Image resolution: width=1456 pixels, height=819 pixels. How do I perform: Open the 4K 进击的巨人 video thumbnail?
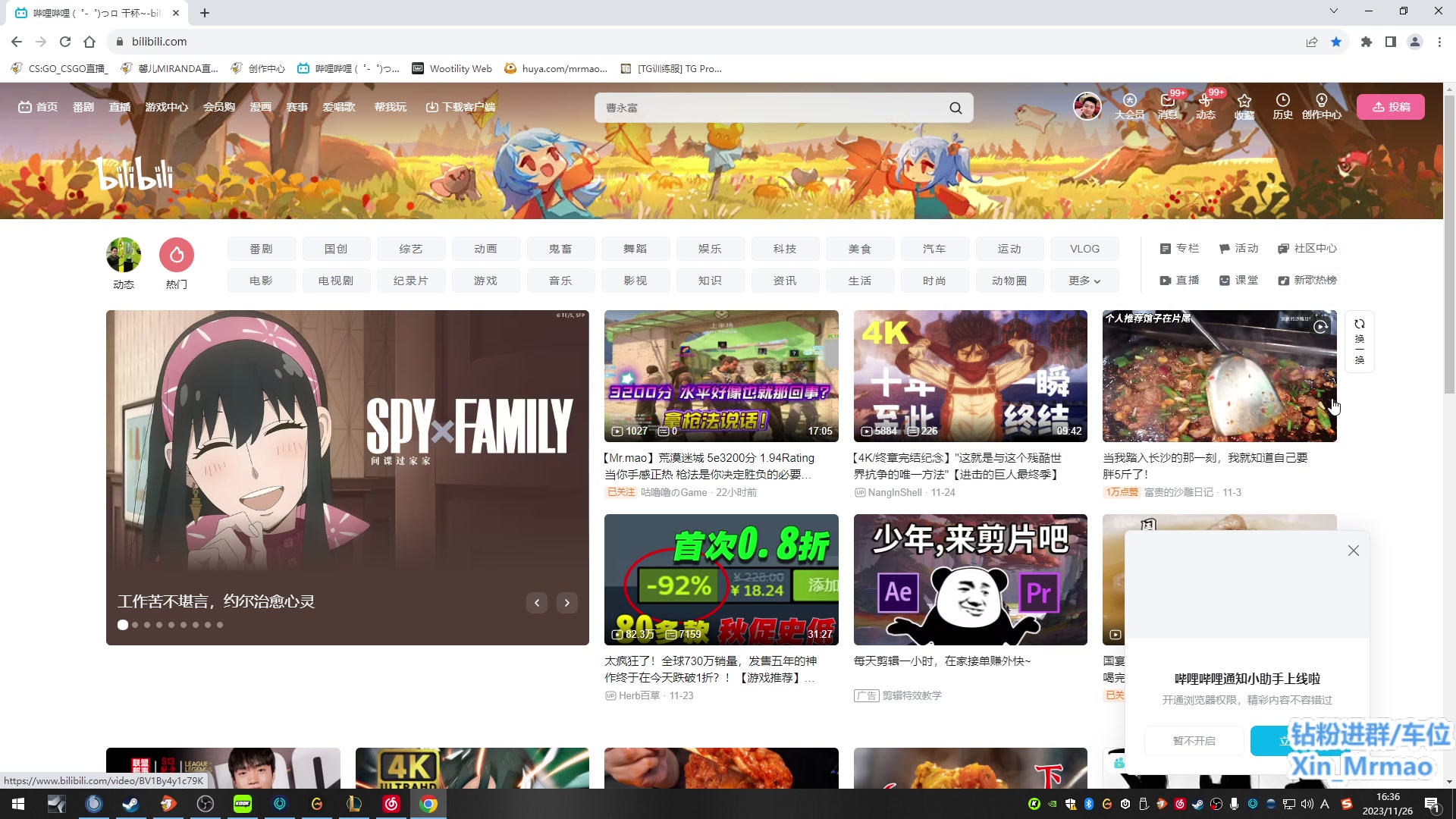coord(971,376)
